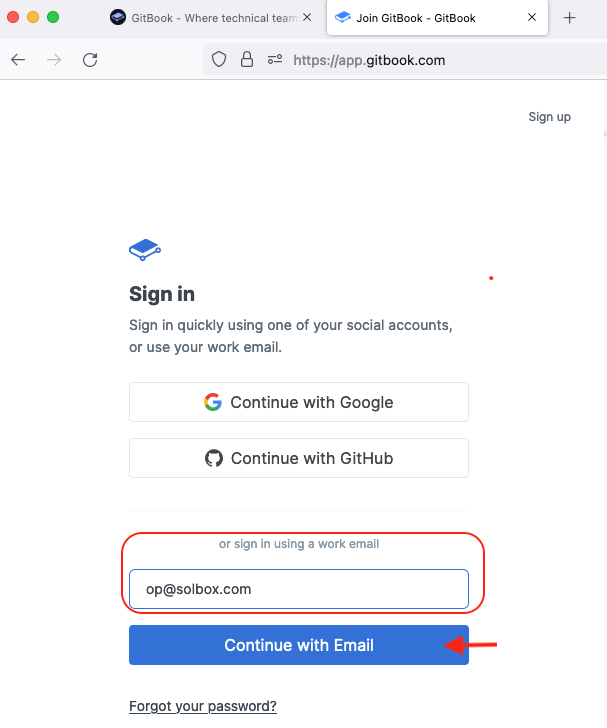The height and width of the screenshot is (728, 607).
Task: Open the tracking protection shield icon
Action: click(220, 60)
